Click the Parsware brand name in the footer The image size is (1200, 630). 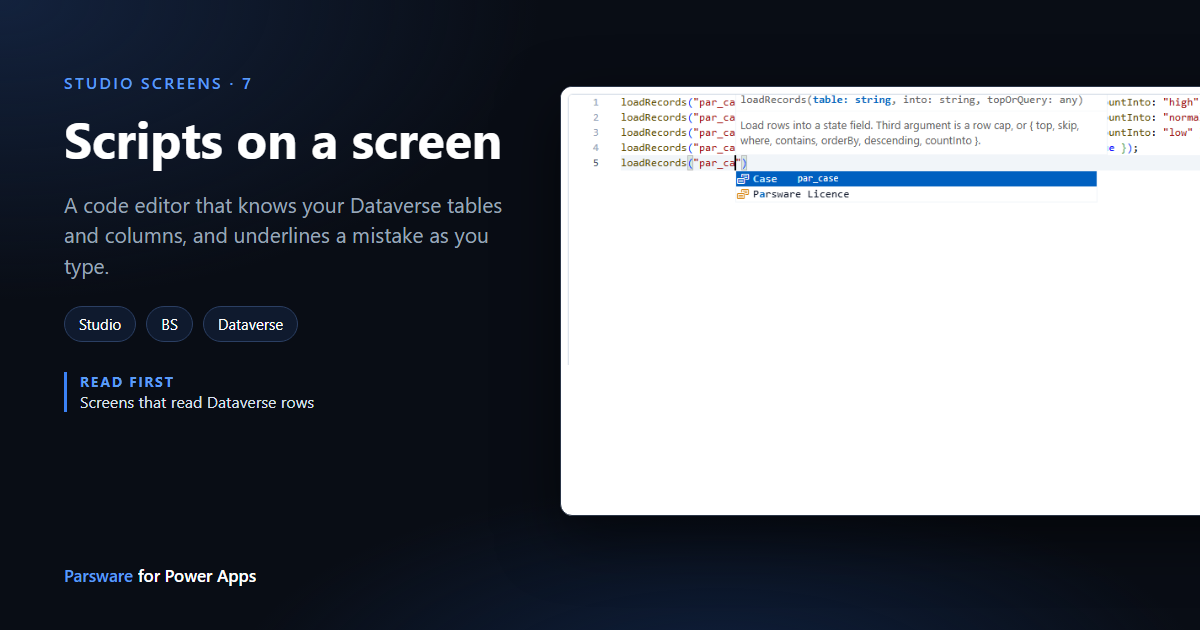pos(98,576)
